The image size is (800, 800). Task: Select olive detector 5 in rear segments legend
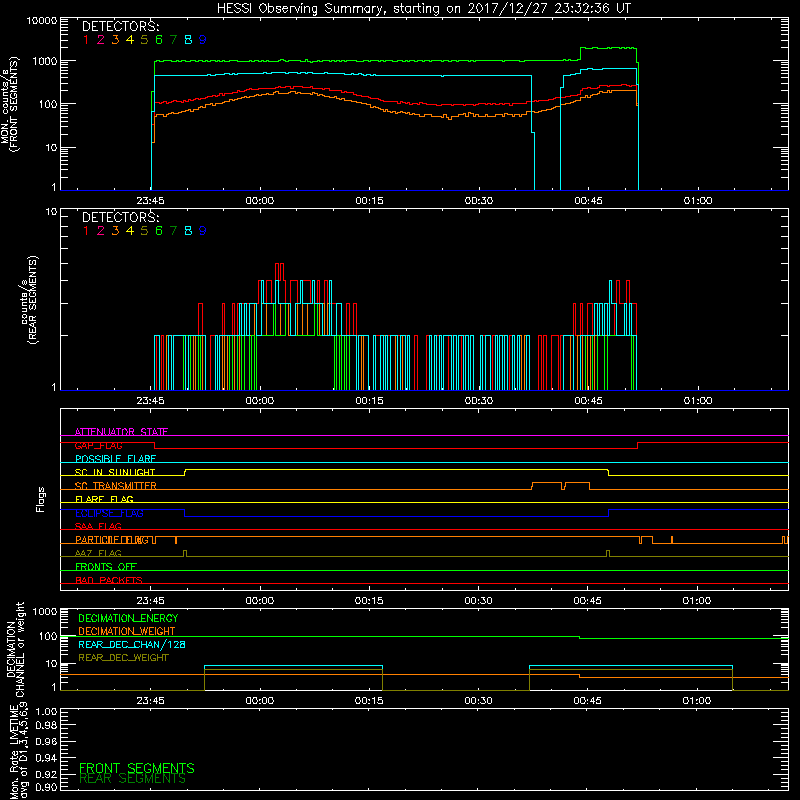coord(144,231)
